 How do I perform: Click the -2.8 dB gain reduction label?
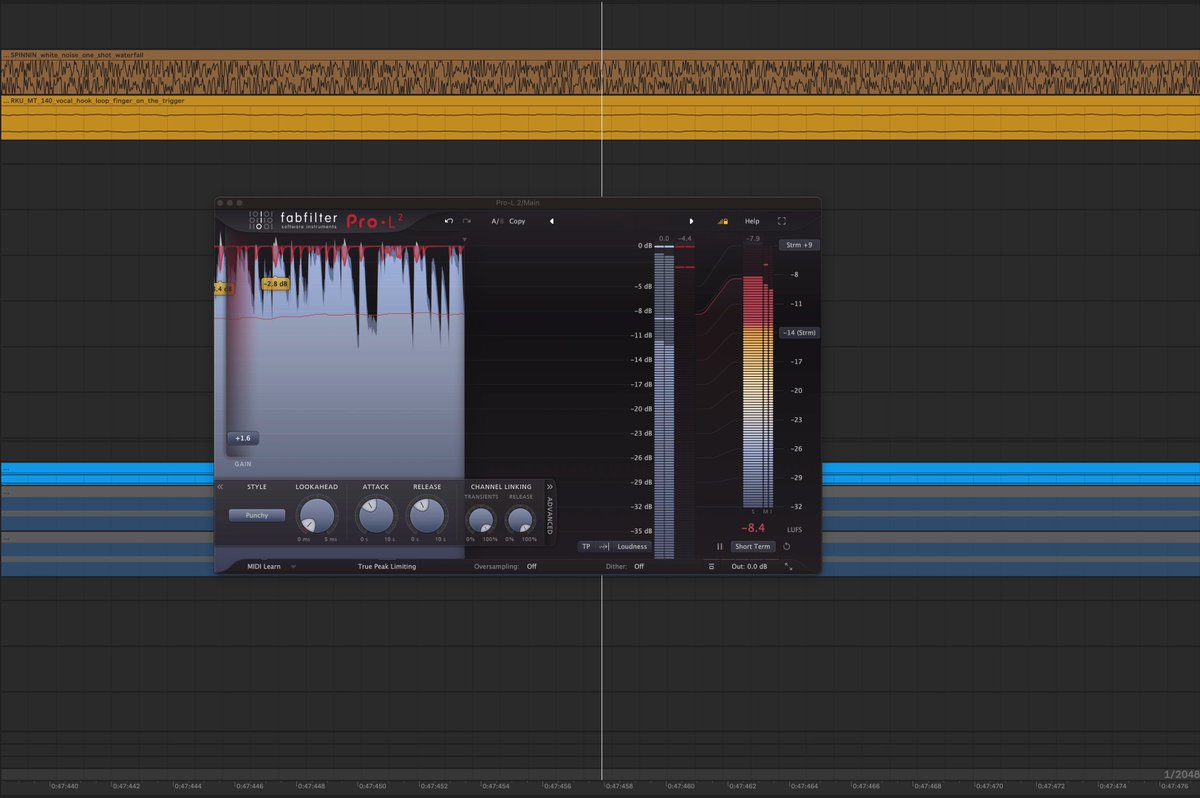[x=275, y=284]
